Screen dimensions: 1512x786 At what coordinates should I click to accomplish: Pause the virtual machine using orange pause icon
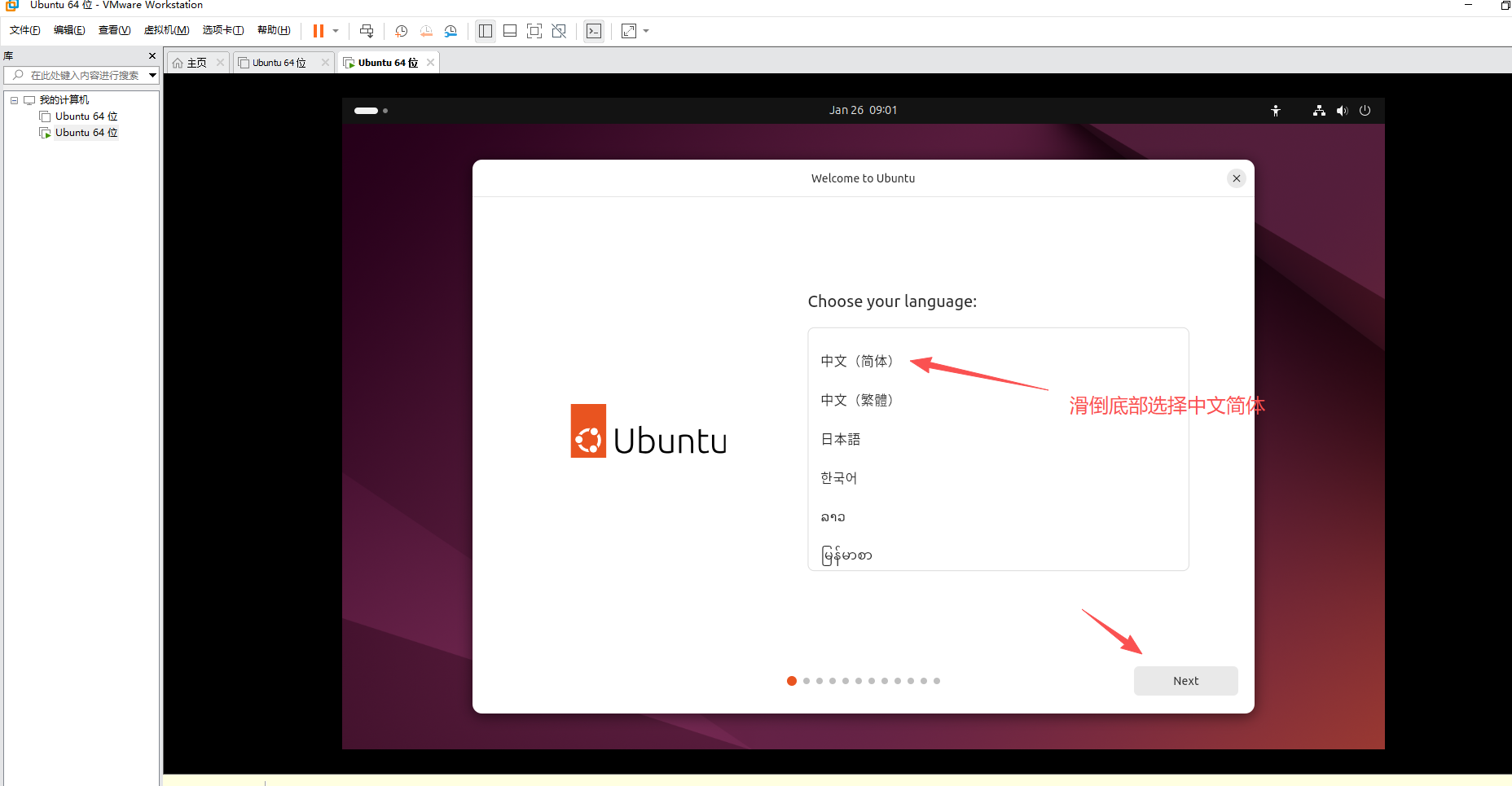319,31
